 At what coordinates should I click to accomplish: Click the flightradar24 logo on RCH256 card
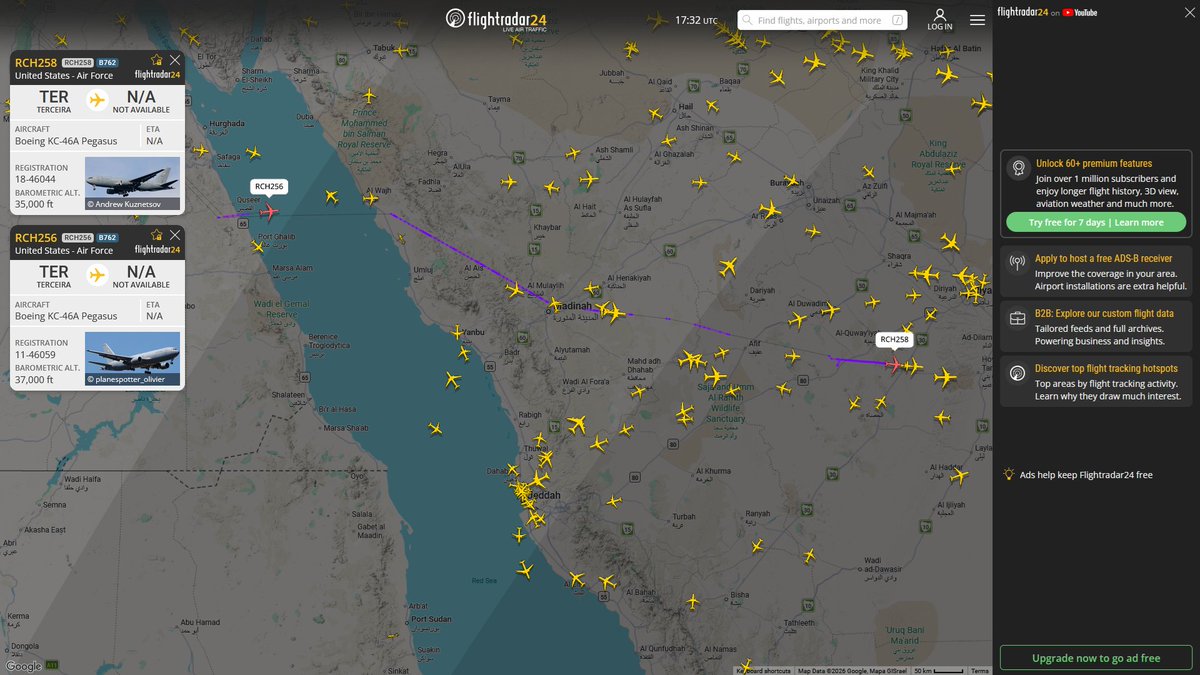(156, 249)
